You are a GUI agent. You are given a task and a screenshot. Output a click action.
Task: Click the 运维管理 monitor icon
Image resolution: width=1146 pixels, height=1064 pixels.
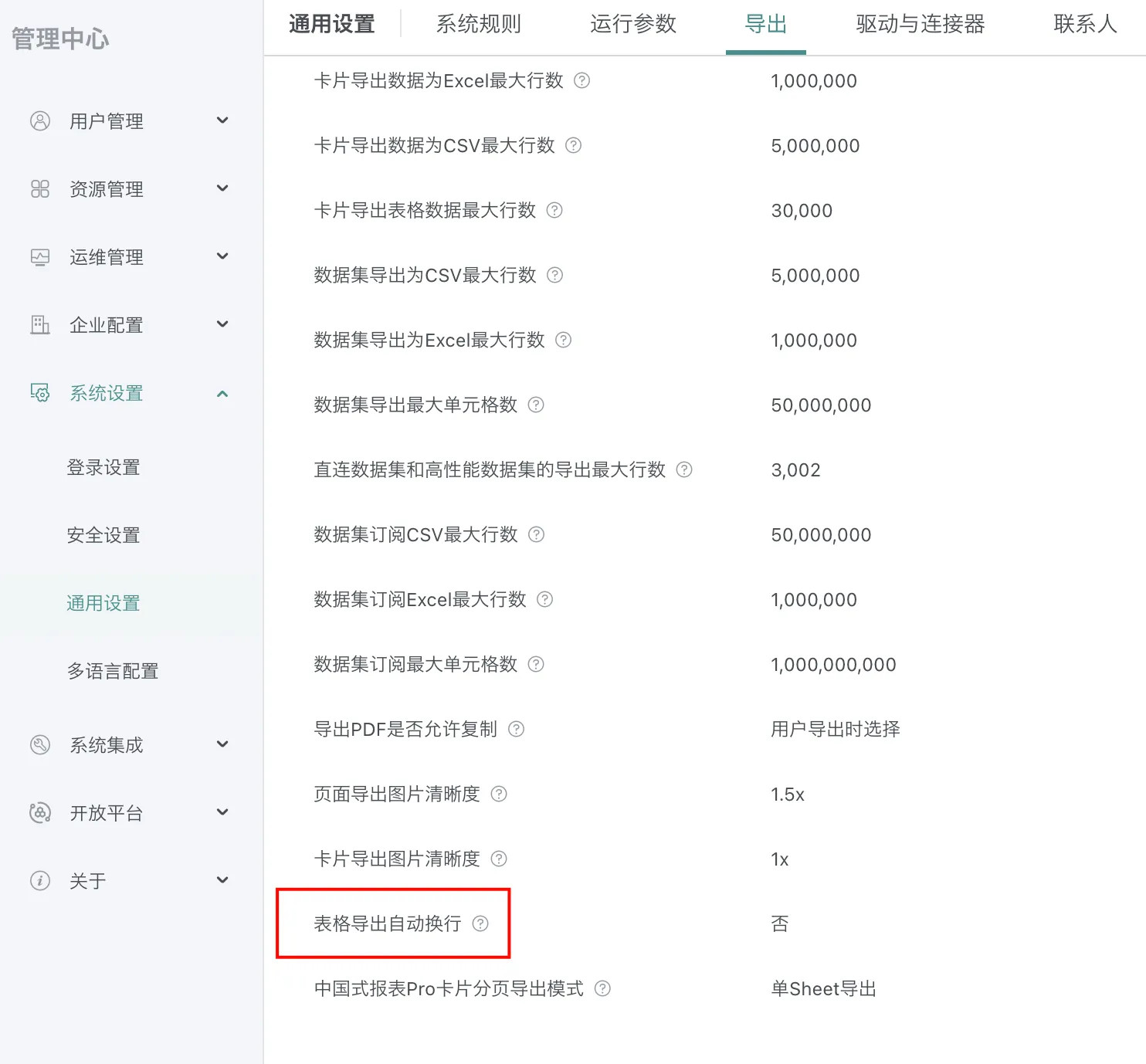[40, 257]
